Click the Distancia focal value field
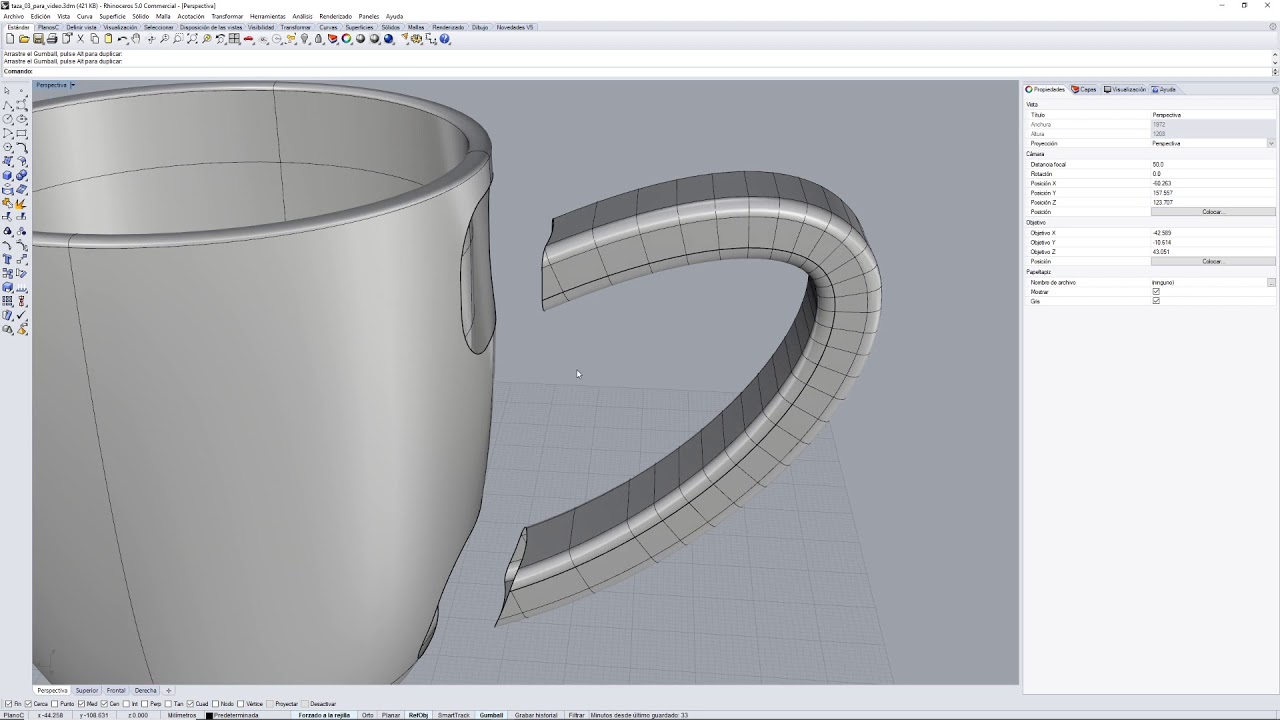The width and height of the screenshot is (1280, 720). [x=1213, y=164]
